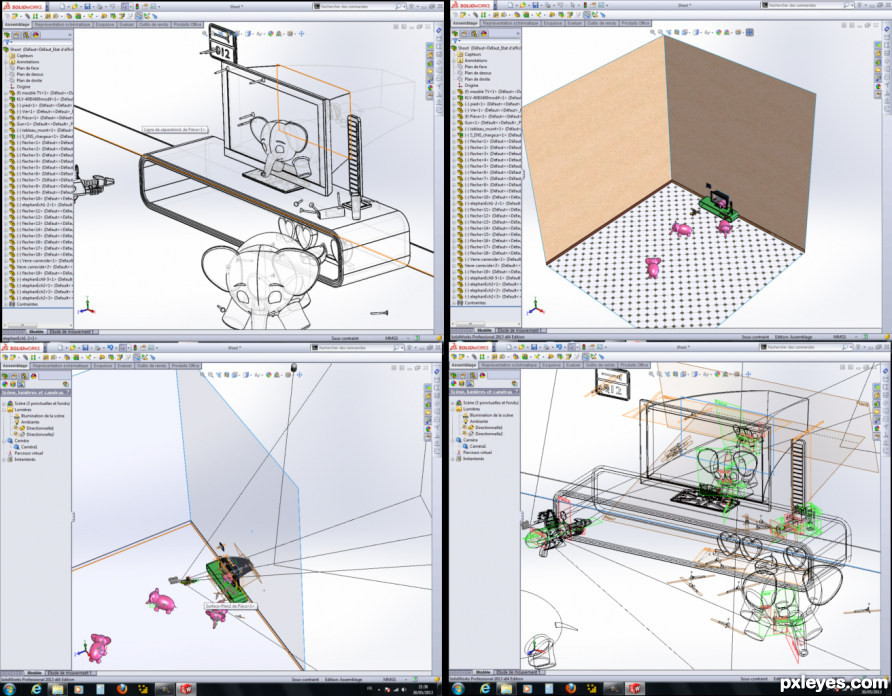892x696 pixels.
Task: Click Rechercher des commandes field top-left window
Action: (x=358, y=6)
